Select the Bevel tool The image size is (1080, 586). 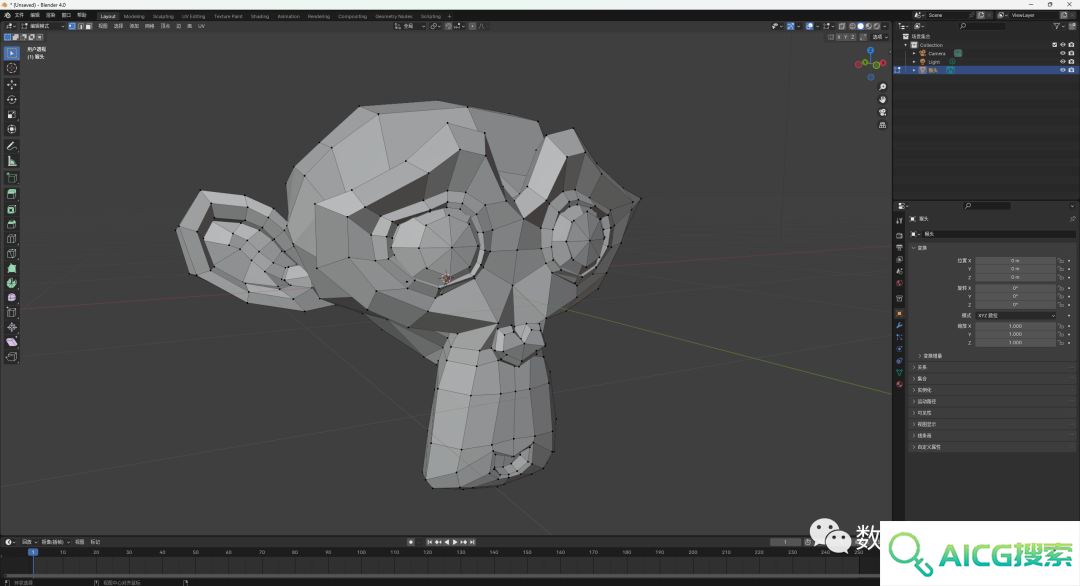[12, 224]
